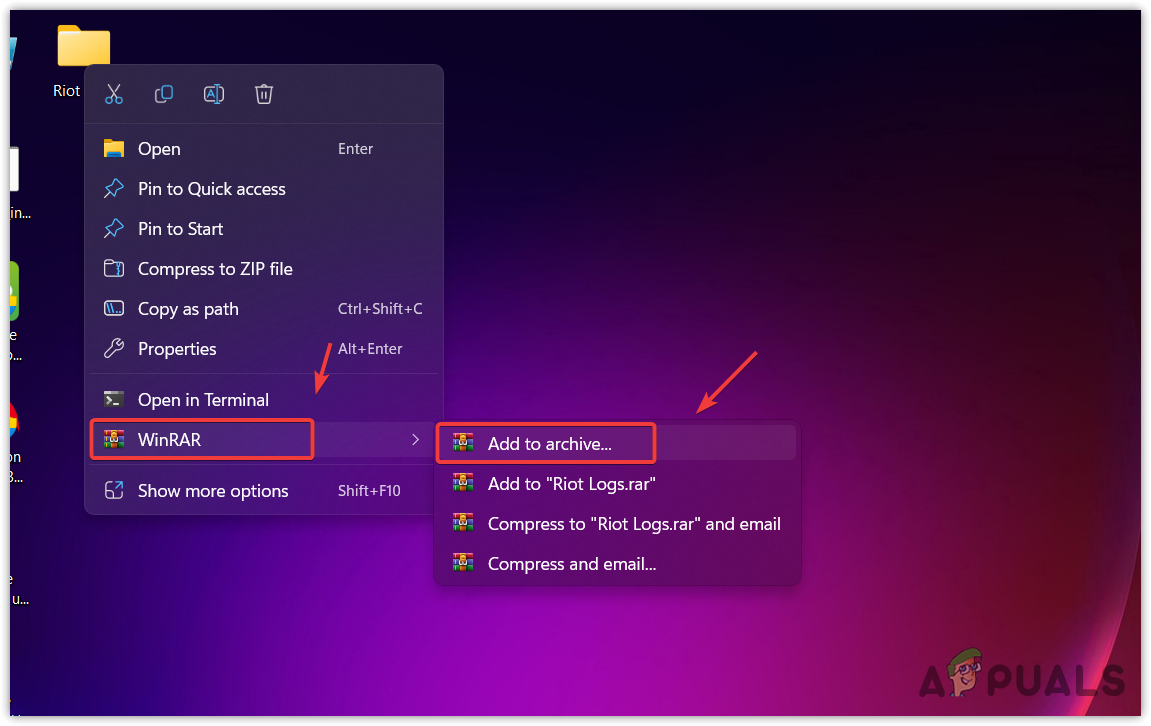Click the Copy icon in the context menu
1151x726 pixels.
point(163,94)
